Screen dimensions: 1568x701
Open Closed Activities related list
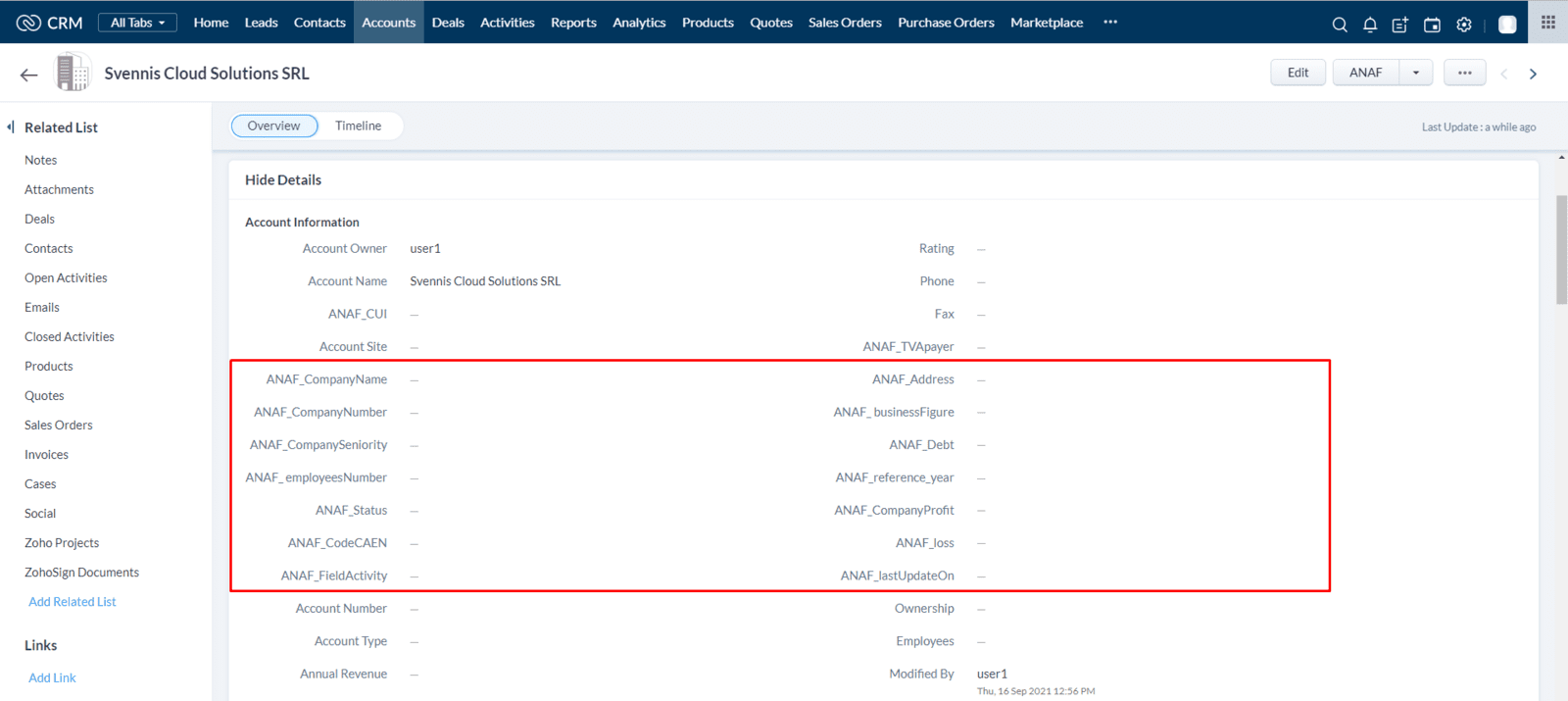(x=70, y=336)
